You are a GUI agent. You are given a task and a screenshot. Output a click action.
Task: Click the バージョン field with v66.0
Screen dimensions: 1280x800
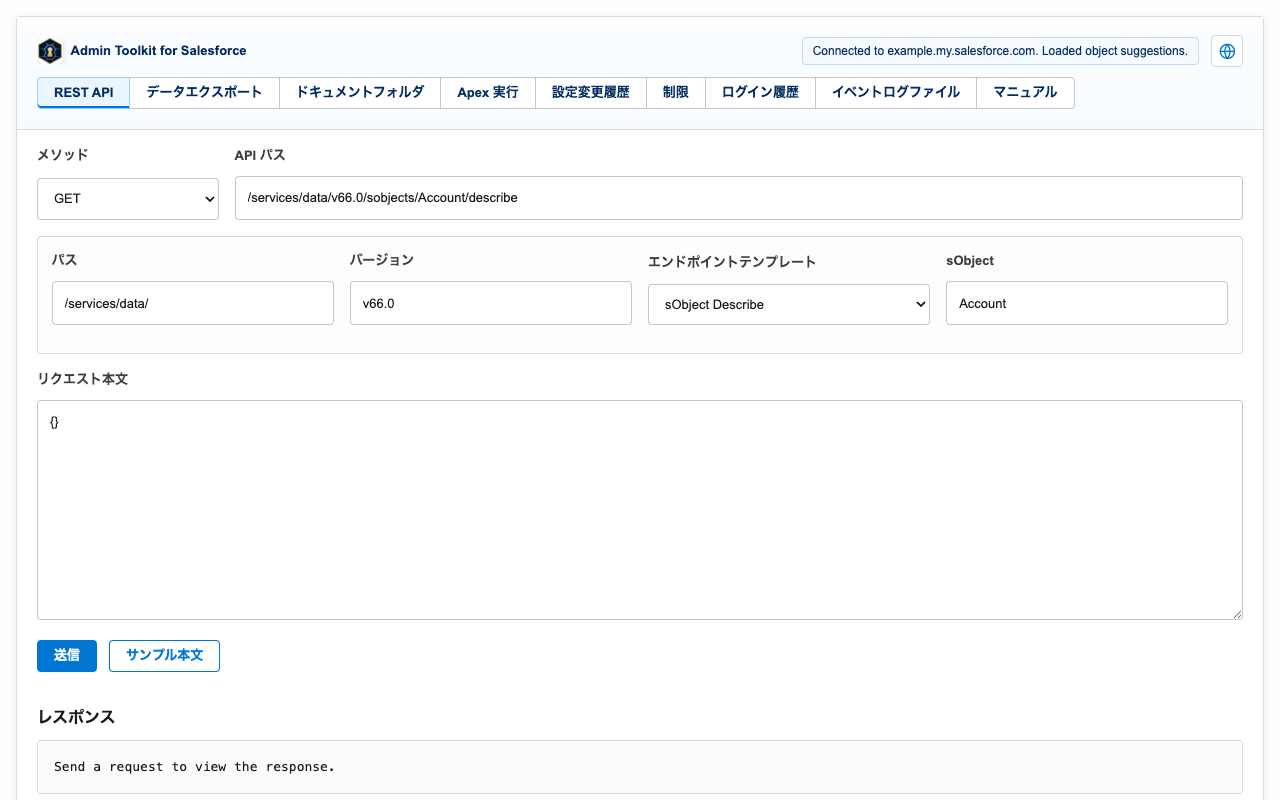coord(491,303)
